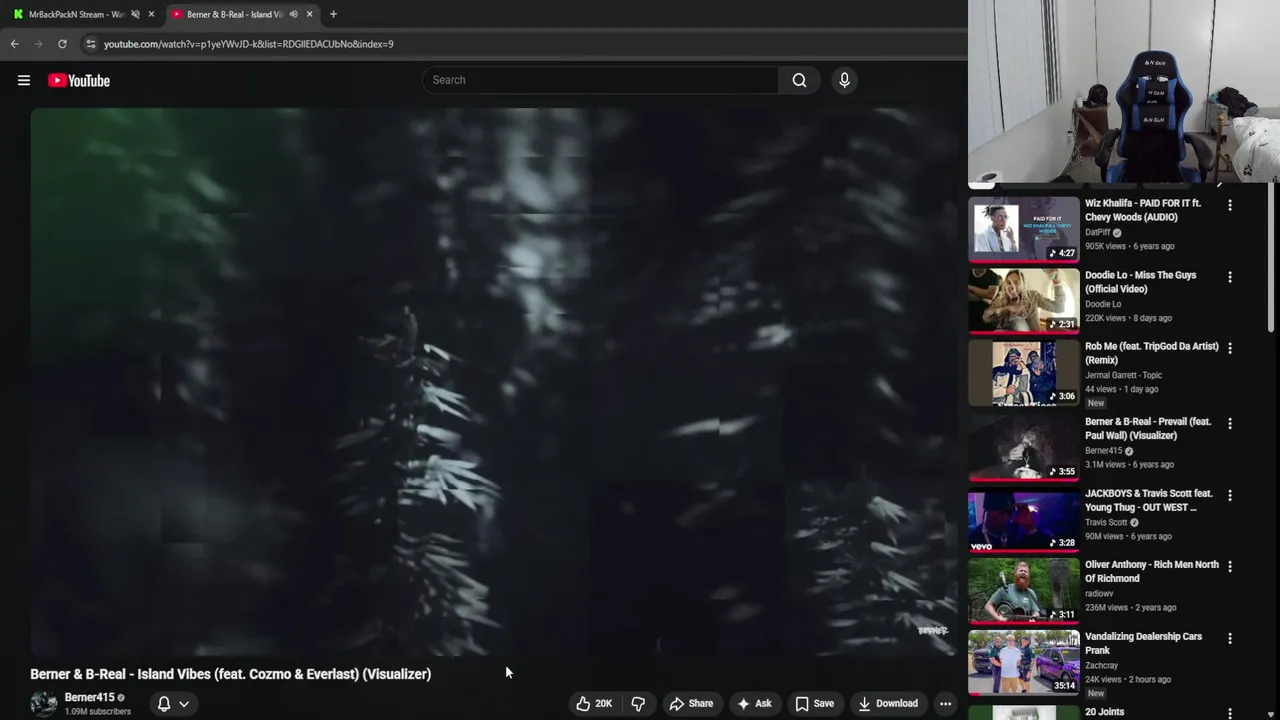Open title JACKBOYS & Travis Scott feat. Young Thug
Screen dimensions: 1280x720
(x=1148, y=500)
